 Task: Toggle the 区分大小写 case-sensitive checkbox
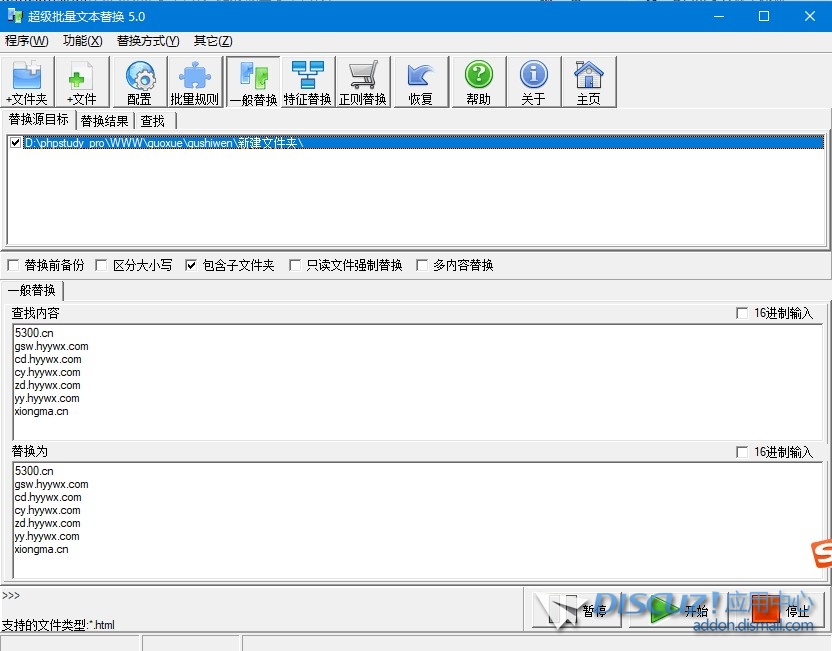pos(101,266)
